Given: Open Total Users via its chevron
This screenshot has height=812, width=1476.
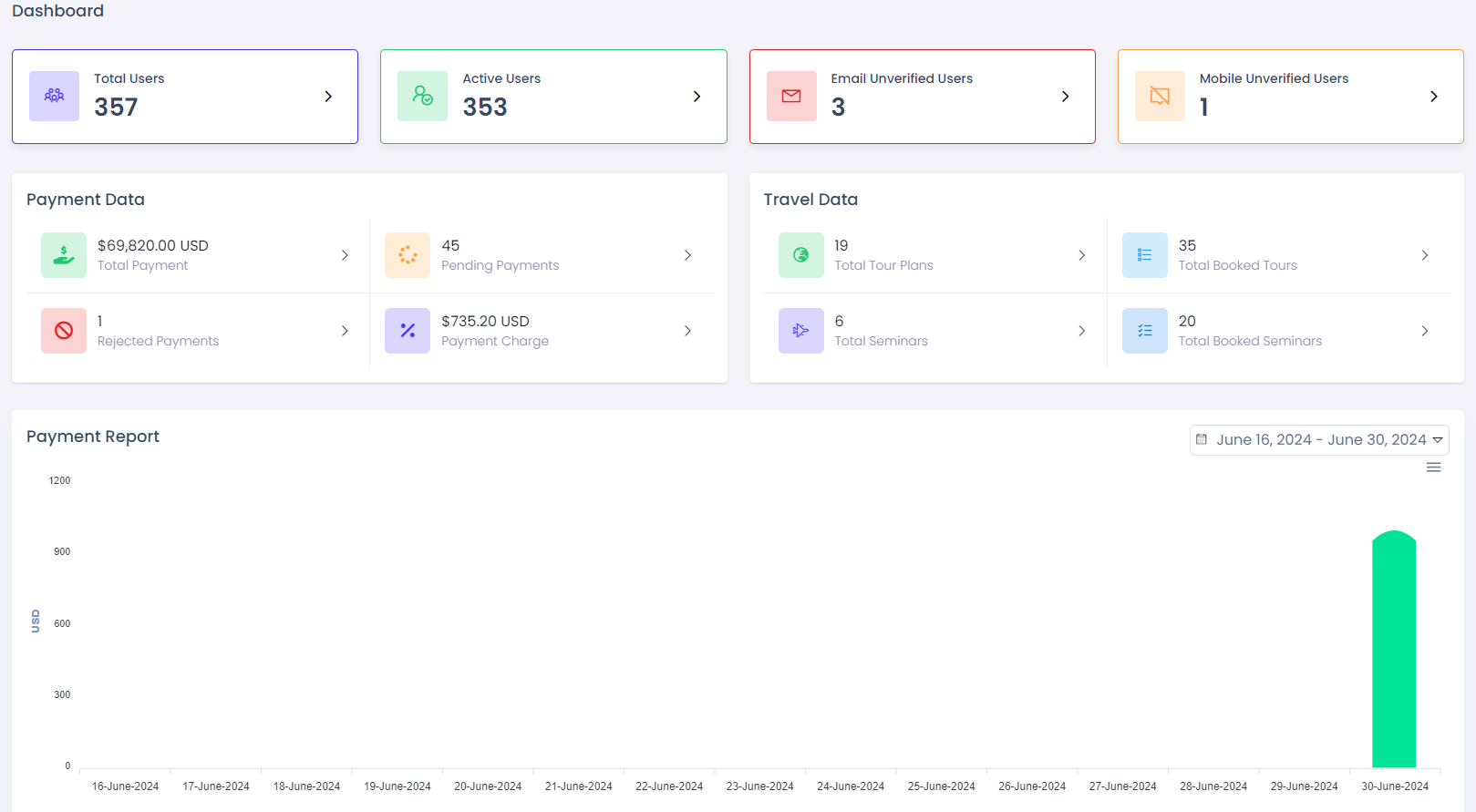Looking at the screenshot, I should tap(328, 97).
